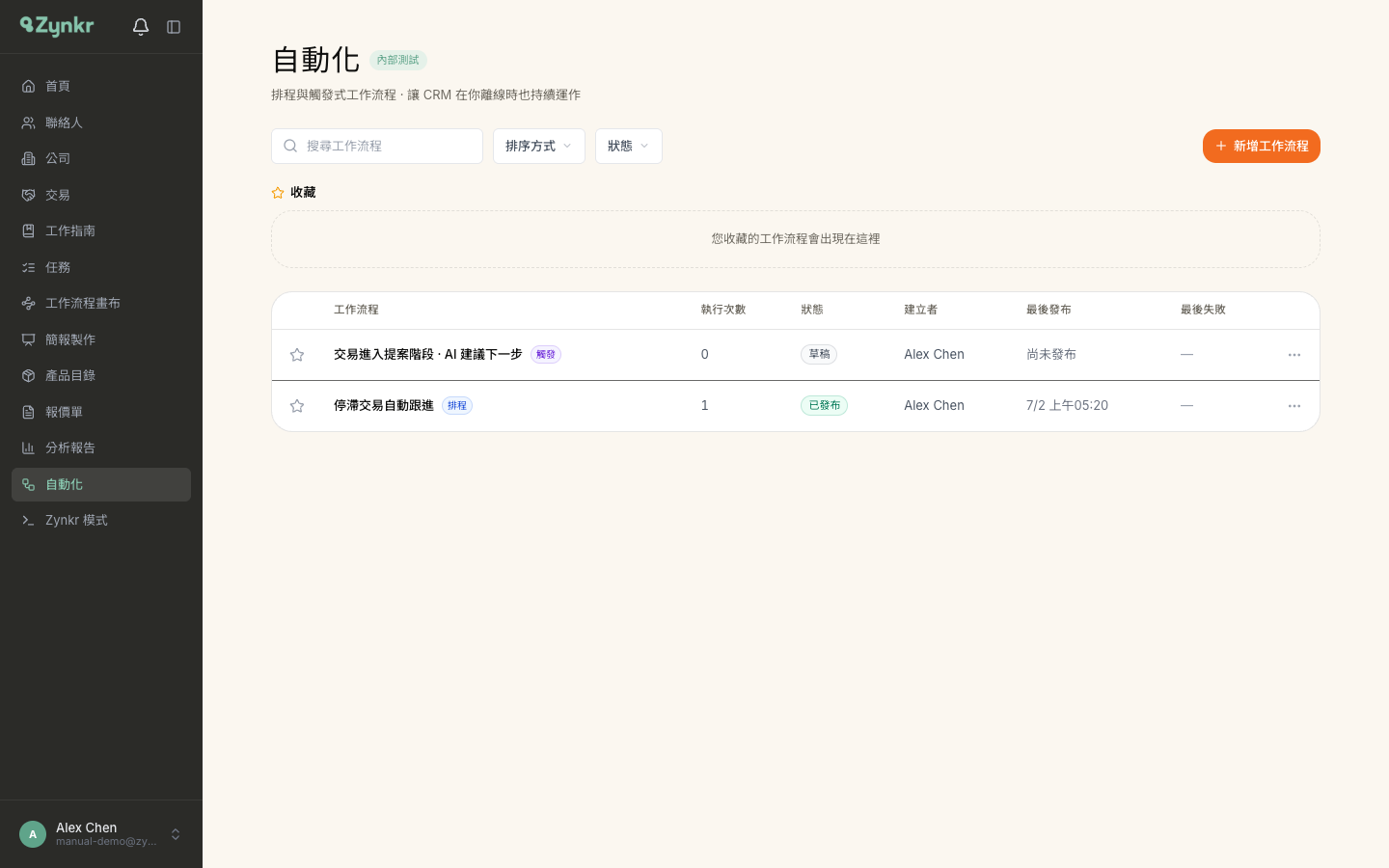Image resolution: width=1389 pixels, height=868 pixels.
Task: Click the flow icon beside 工作流程畫布
Action: (x=28, y=303)
